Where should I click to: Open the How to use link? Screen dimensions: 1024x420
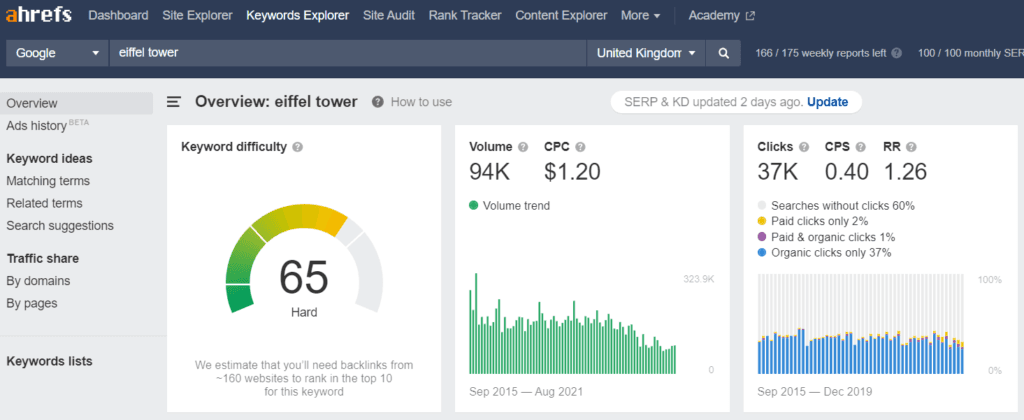click(x=421, y=102)
